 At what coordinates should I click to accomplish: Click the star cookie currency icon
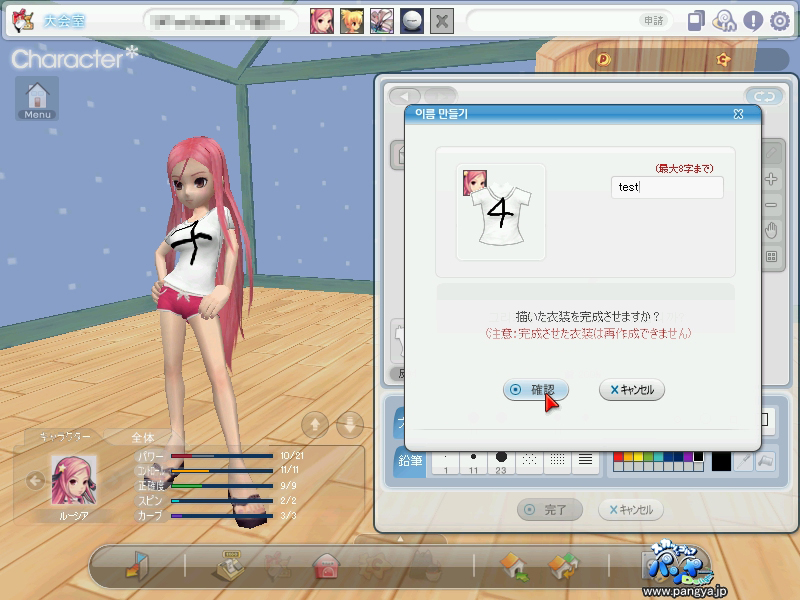[x=723, y=60]
